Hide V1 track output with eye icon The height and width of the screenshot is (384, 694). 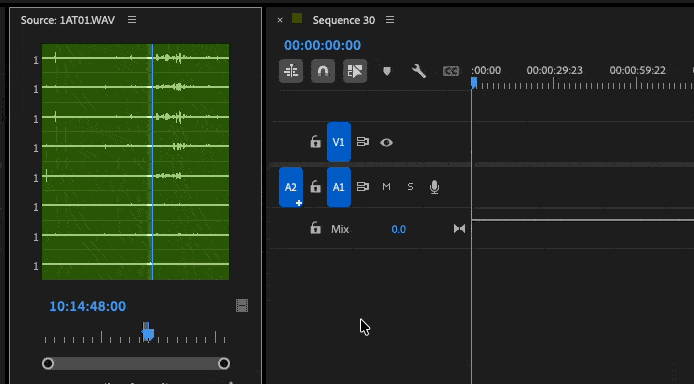[x=386, y=142]
